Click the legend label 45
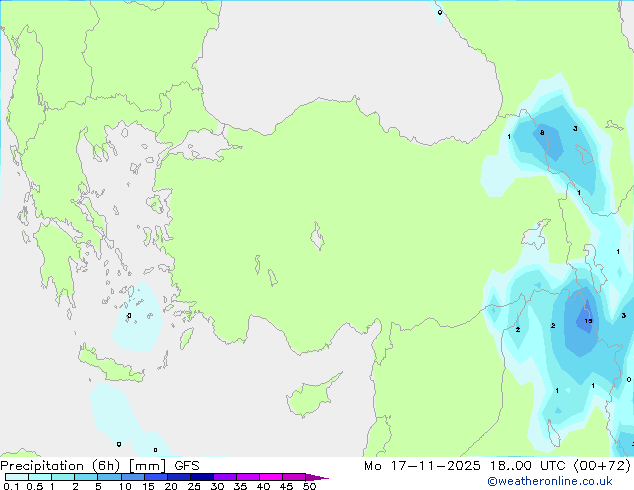The width and height of the screenshot is (634, 490). pyautogui.click(x=286, y=486)
